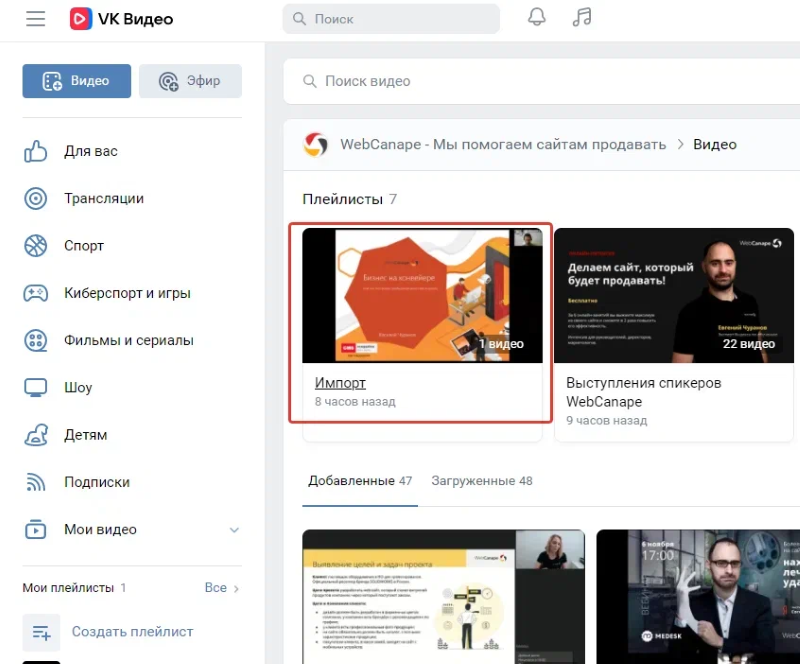Click the thumbs-up Для вас icon
The height and width of the screenshot is (664, 800).
coord(36,151)
